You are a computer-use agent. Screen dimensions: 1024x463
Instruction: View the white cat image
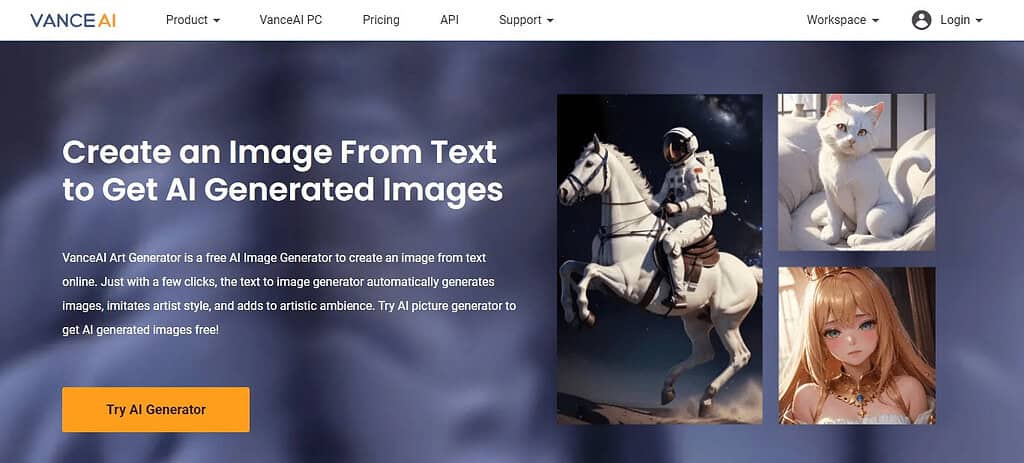pos(856,172)
